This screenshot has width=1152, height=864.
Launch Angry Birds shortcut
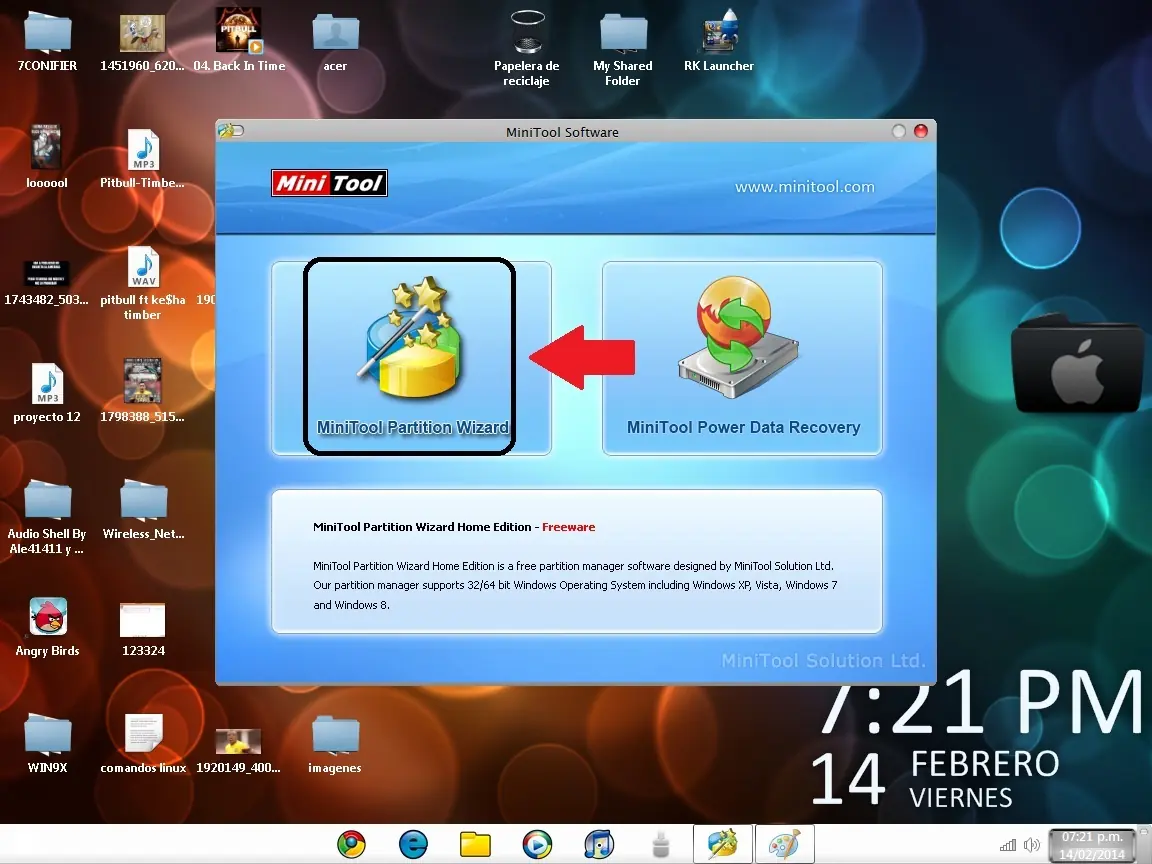click(48, 627)
